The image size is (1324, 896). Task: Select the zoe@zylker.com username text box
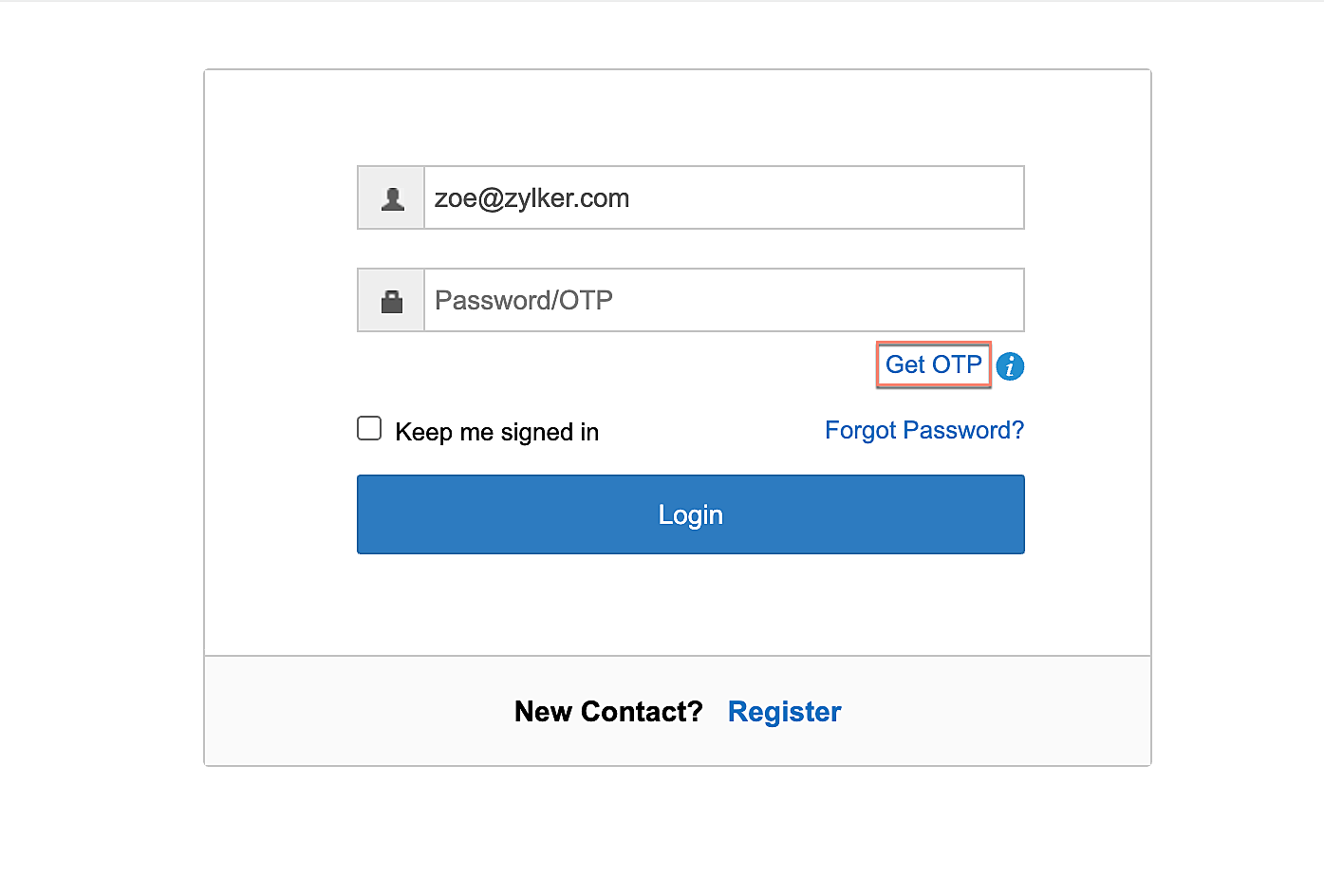(723, 198)
